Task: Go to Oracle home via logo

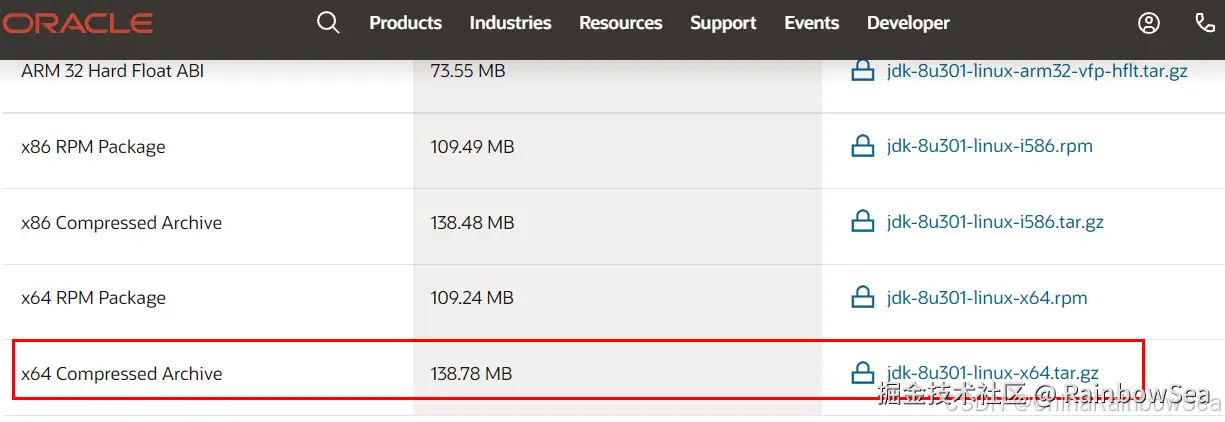Action: click(77, 23)
